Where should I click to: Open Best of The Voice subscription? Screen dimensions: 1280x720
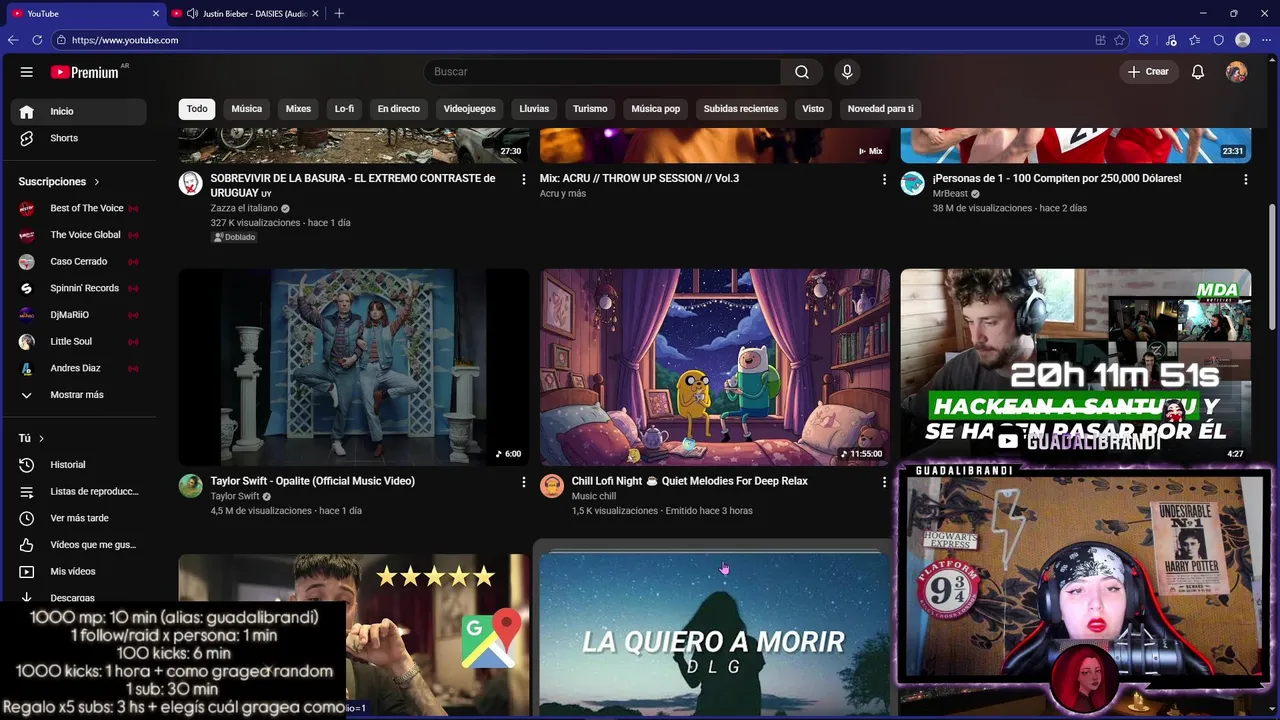pyautogui.click(x=78, y=208)
